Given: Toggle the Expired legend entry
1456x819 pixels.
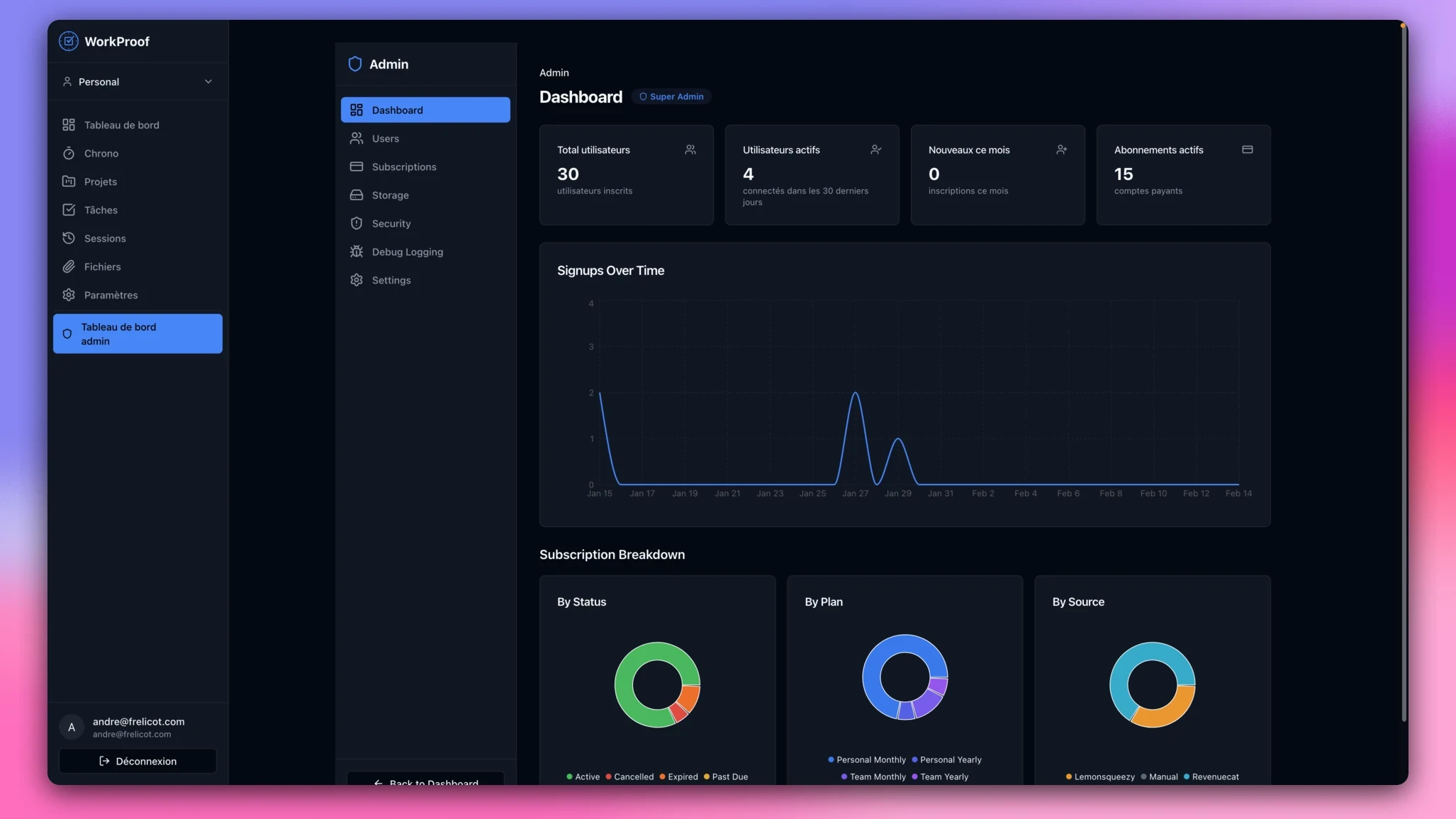Looking at the screenshot, I should tap(678, 776).
